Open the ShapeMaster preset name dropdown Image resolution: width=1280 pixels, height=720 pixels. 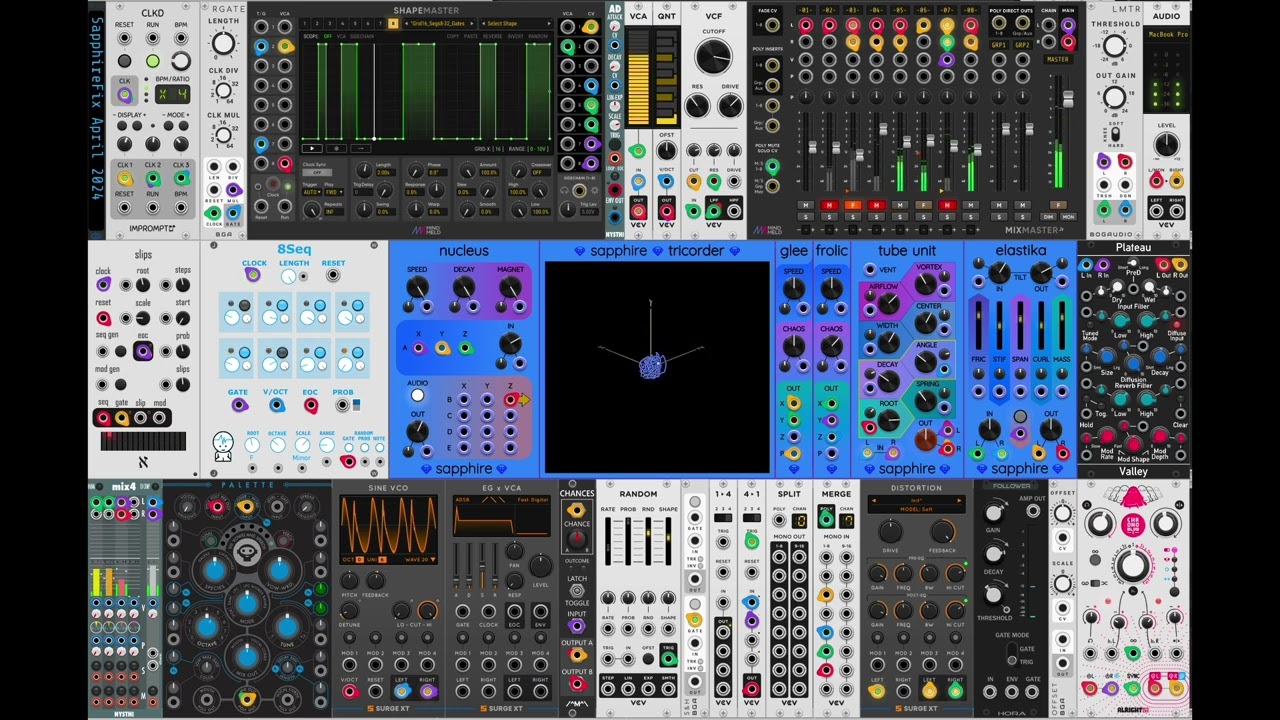coord(438,24)
